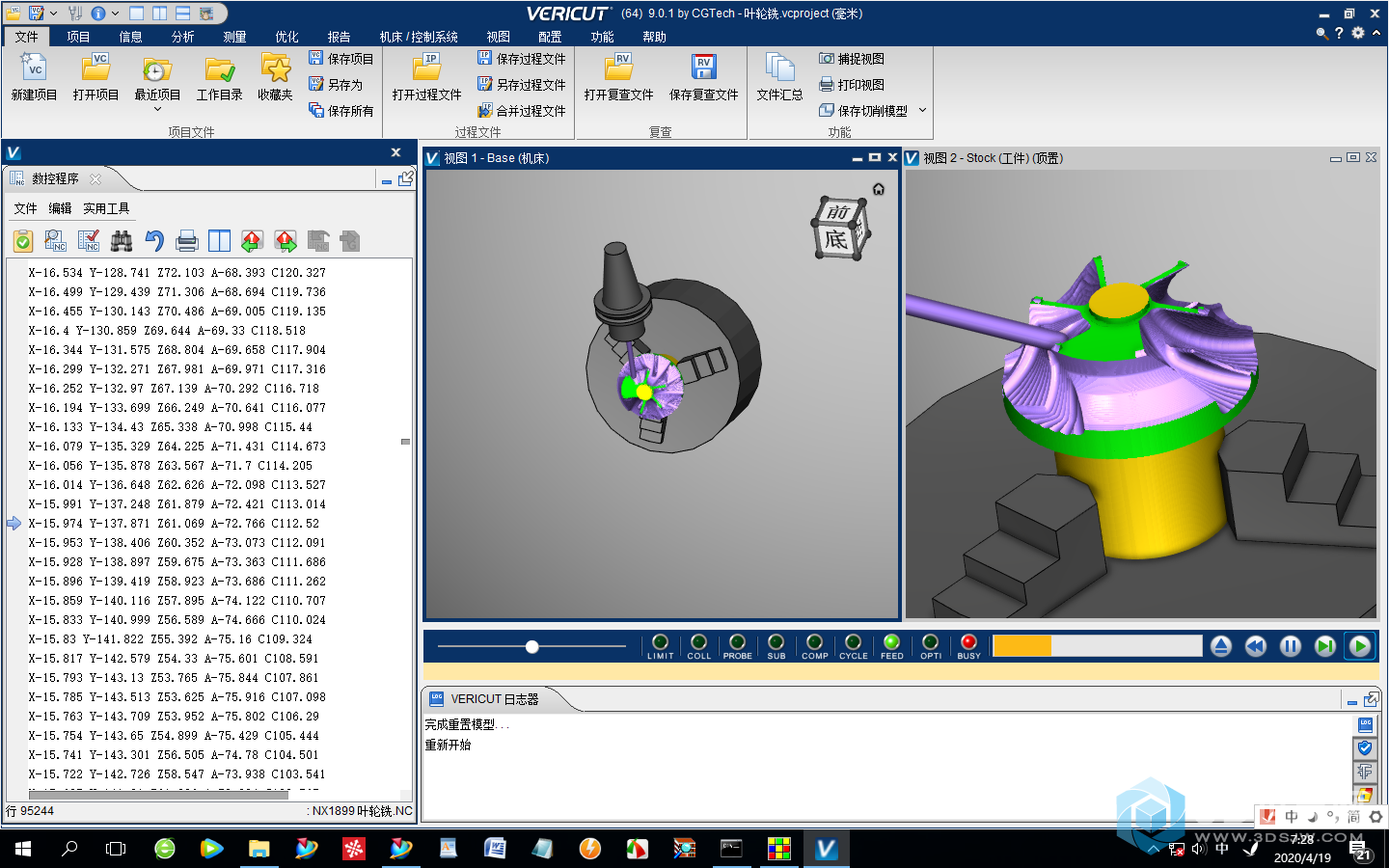Expand the Recent Projects (最近项目) dropdown
1389x868 pixels.
(157, 110)
